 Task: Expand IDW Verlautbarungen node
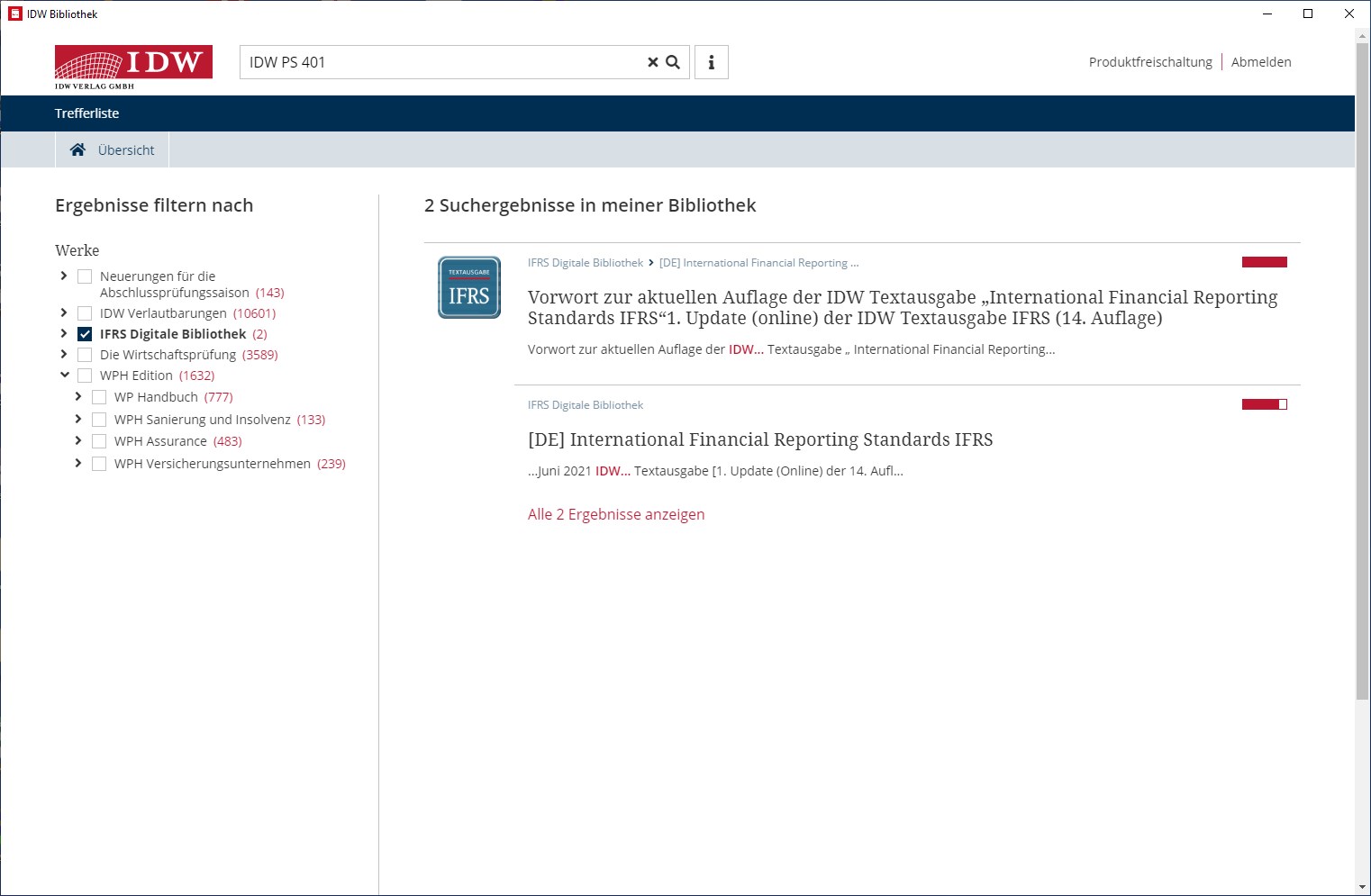(64, 312)
